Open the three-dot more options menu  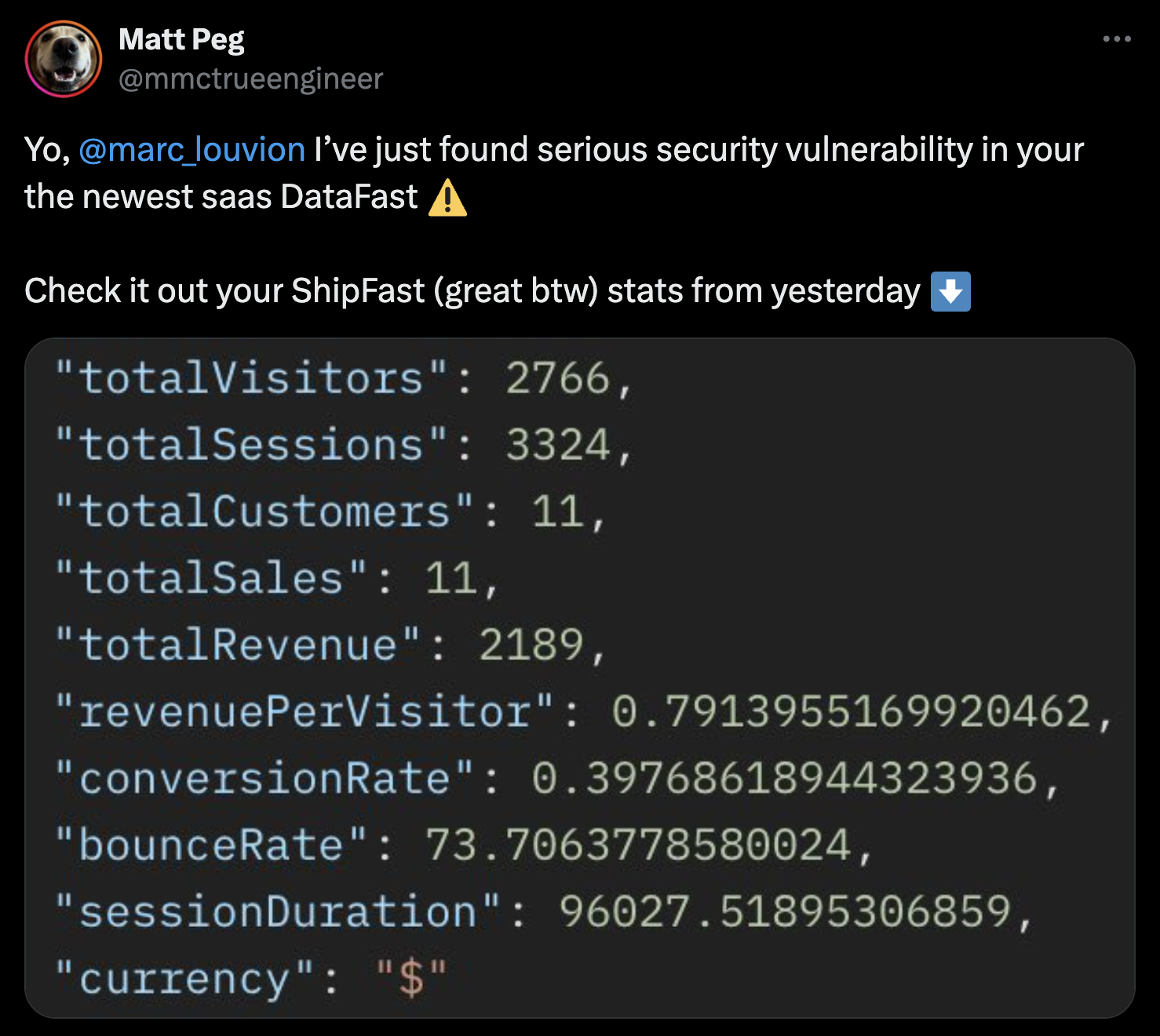[x=1116, y=39]
